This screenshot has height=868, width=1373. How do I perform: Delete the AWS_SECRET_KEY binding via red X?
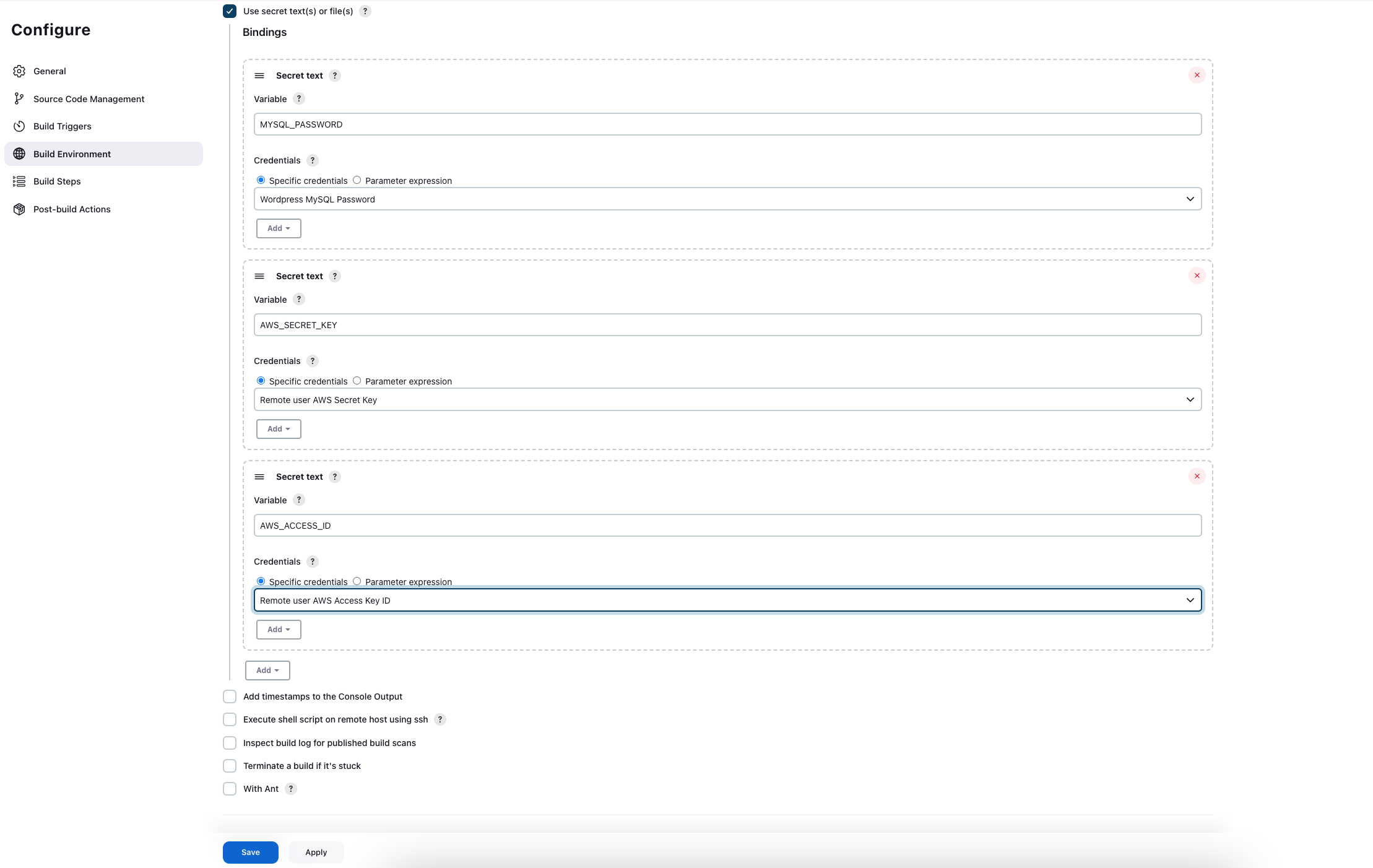1197,276
